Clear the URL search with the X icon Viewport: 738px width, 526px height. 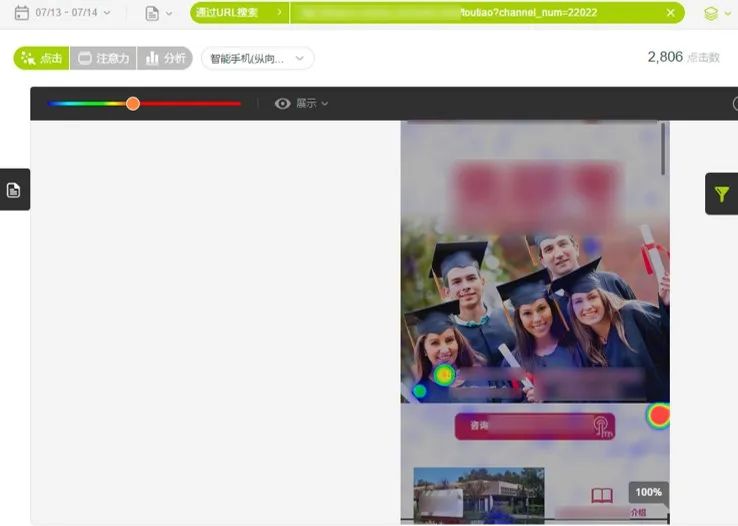pos(671,13)
